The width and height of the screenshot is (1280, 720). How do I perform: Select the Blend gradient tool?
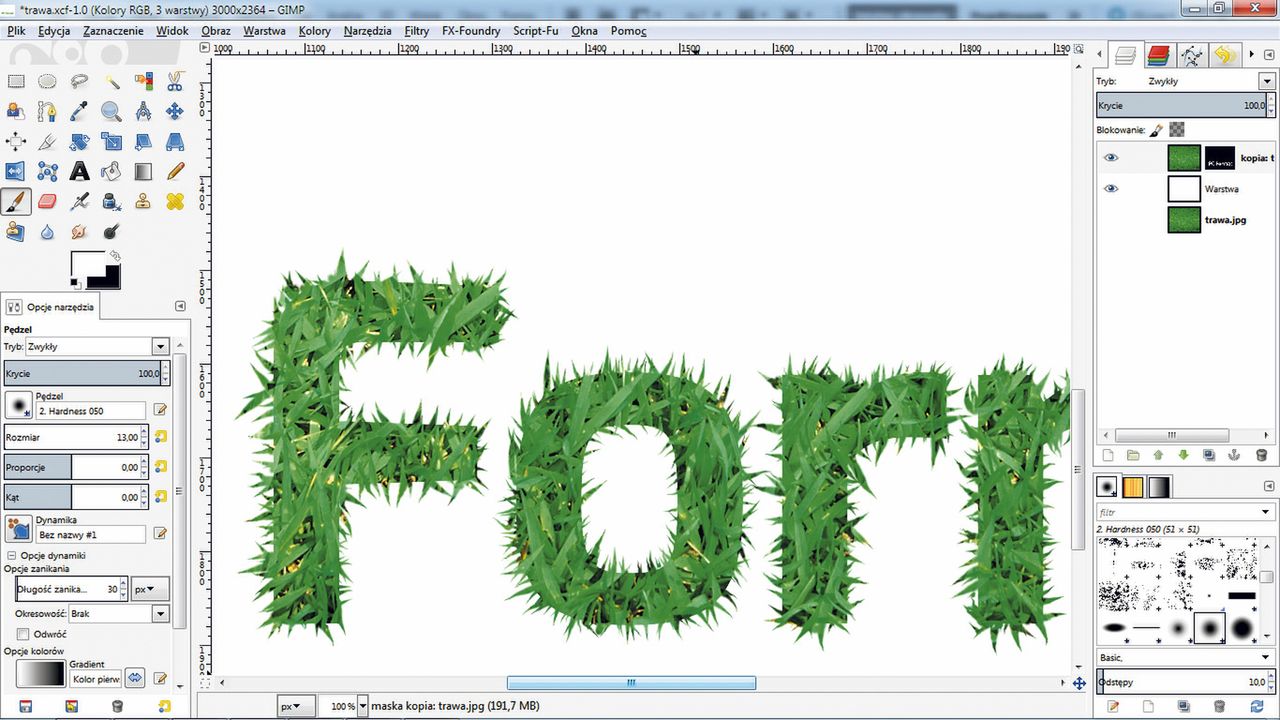click(143, 172)
